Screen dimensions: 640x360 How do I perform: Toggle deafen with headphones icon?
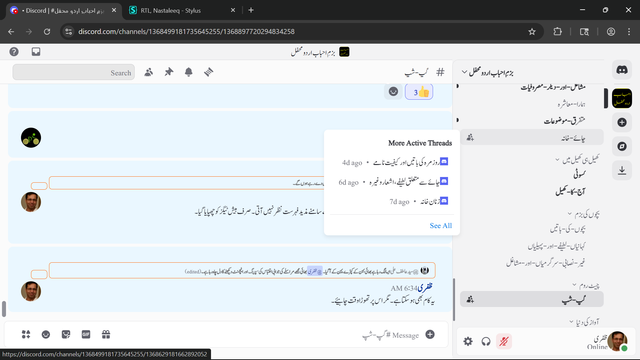click(x=486, y=341)
